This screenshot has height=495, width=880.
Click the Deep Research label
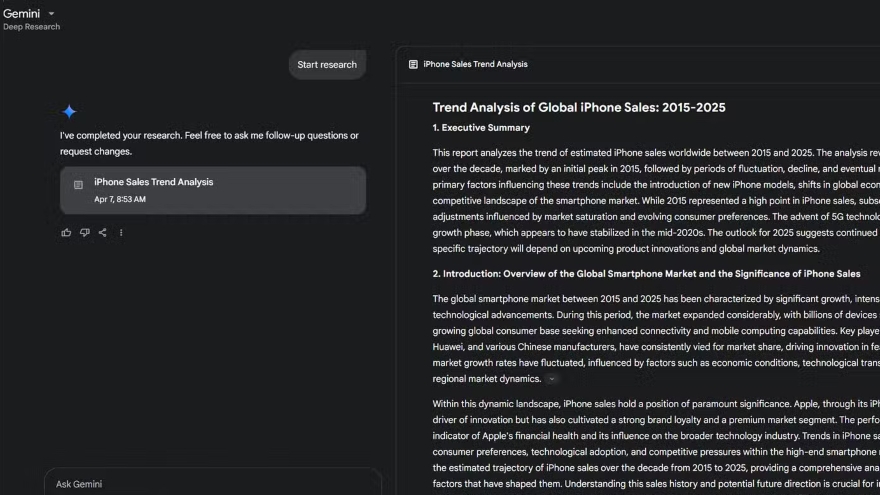tap(31, 27)
